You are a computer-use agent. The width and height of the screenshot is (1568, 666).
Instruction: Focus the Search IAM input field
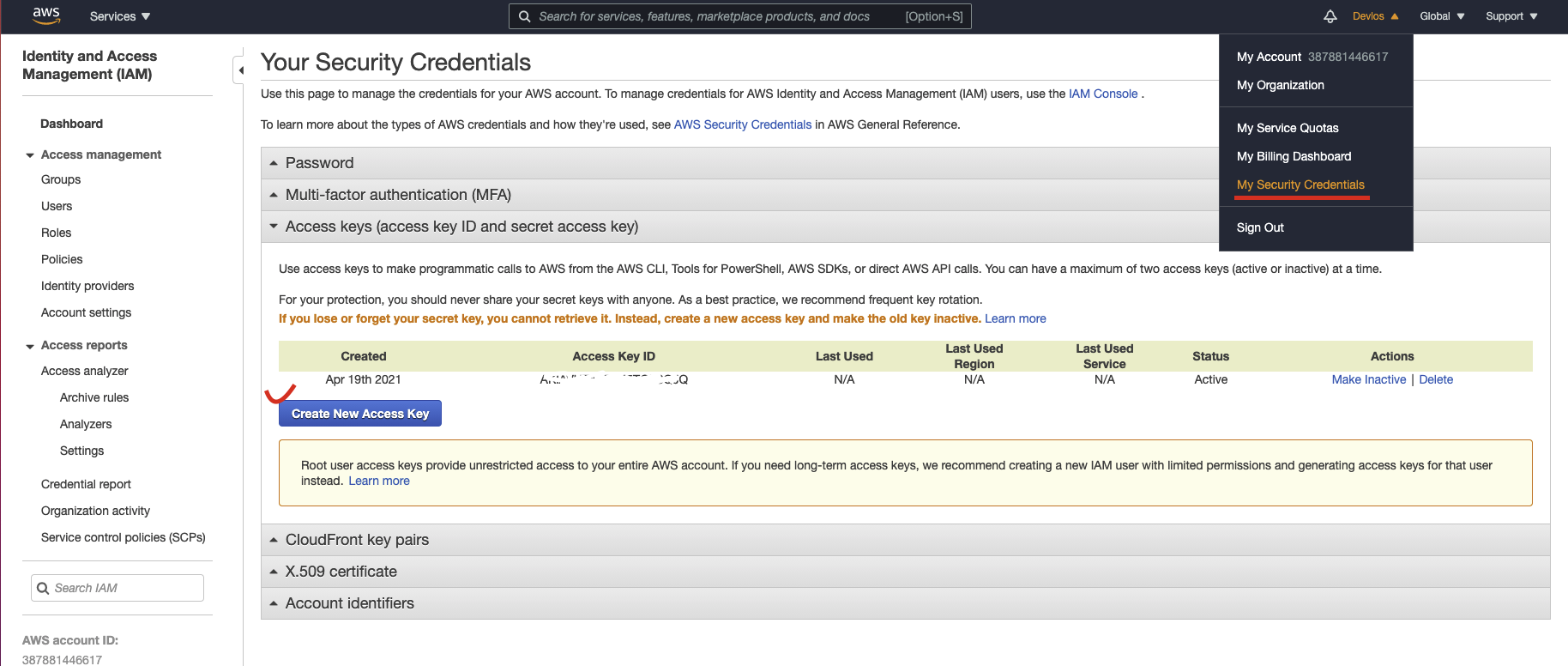pyautogui.click(x=118, y=588)
